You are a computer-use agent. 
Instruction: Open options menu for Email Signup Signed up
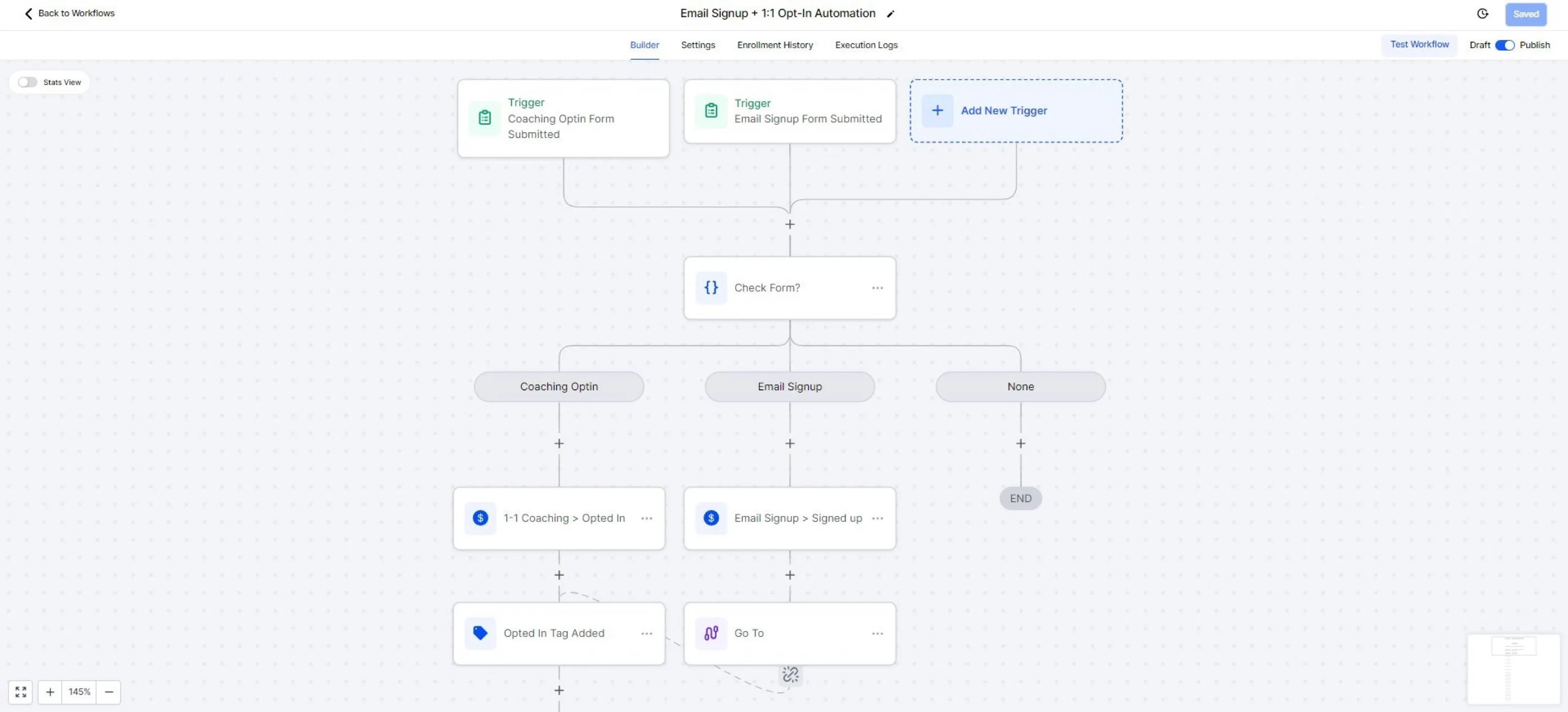(877, 519)
